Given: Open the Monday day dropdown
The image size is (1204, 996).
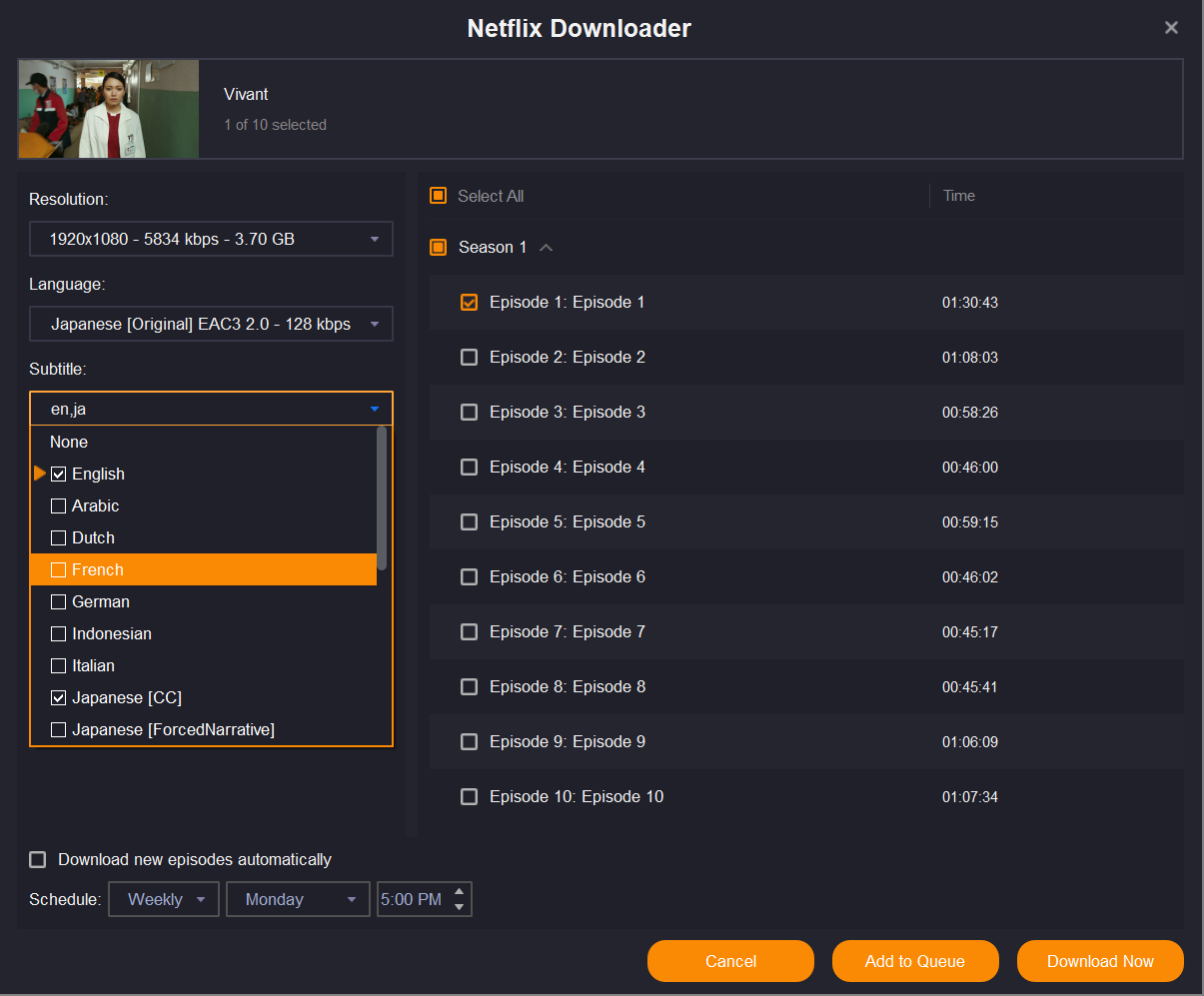Looking at the screenshot, I should (x=298, y=899).
